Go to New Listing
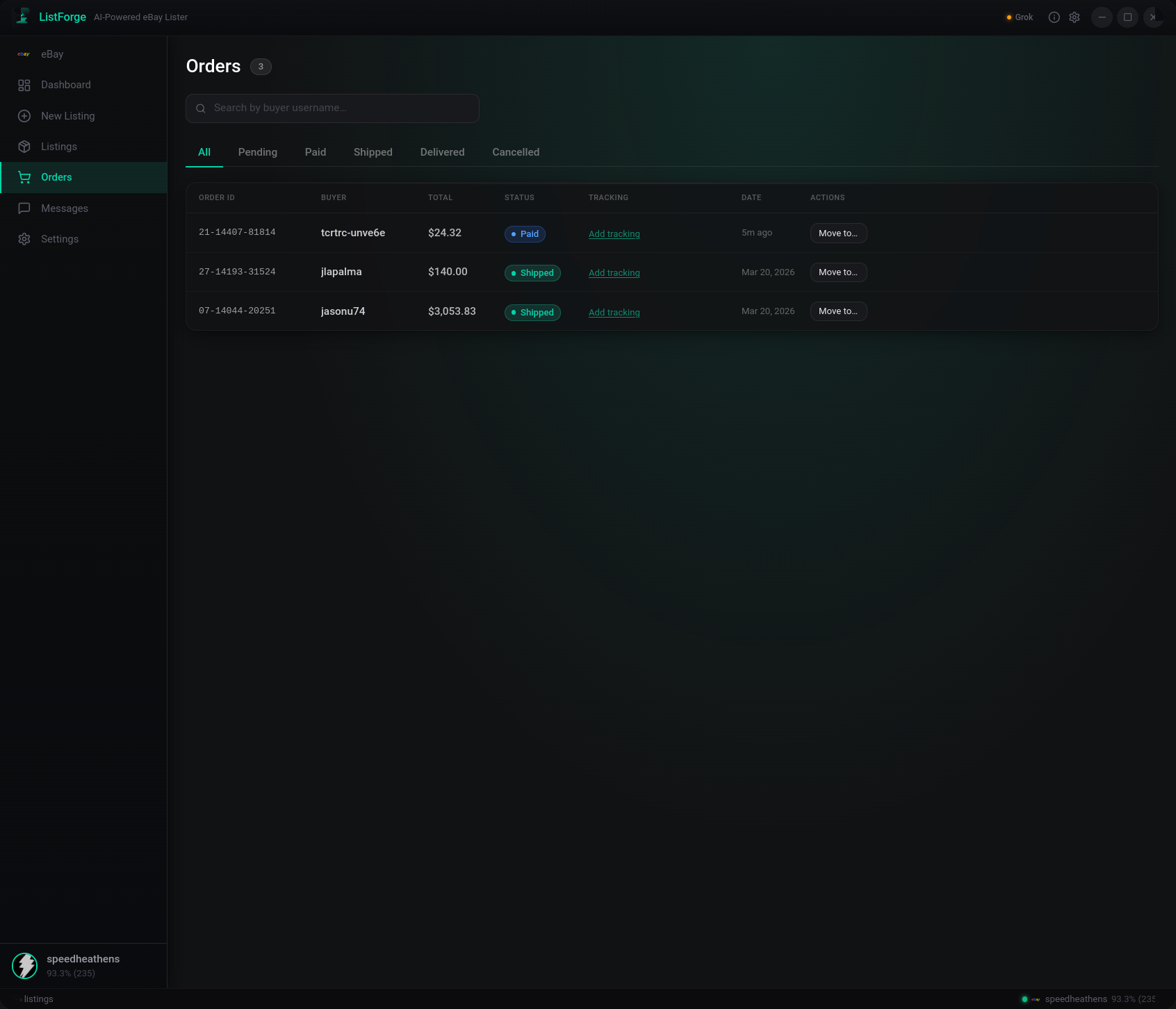1176x1009 pixels. pyautogui.click(x=83, y=116)
